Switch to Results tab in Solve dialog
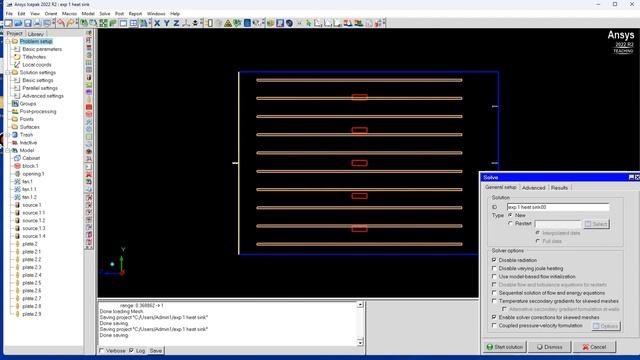The width and height of the screenshot is (640, 360). pyautogui.click(x=559, y=188)
